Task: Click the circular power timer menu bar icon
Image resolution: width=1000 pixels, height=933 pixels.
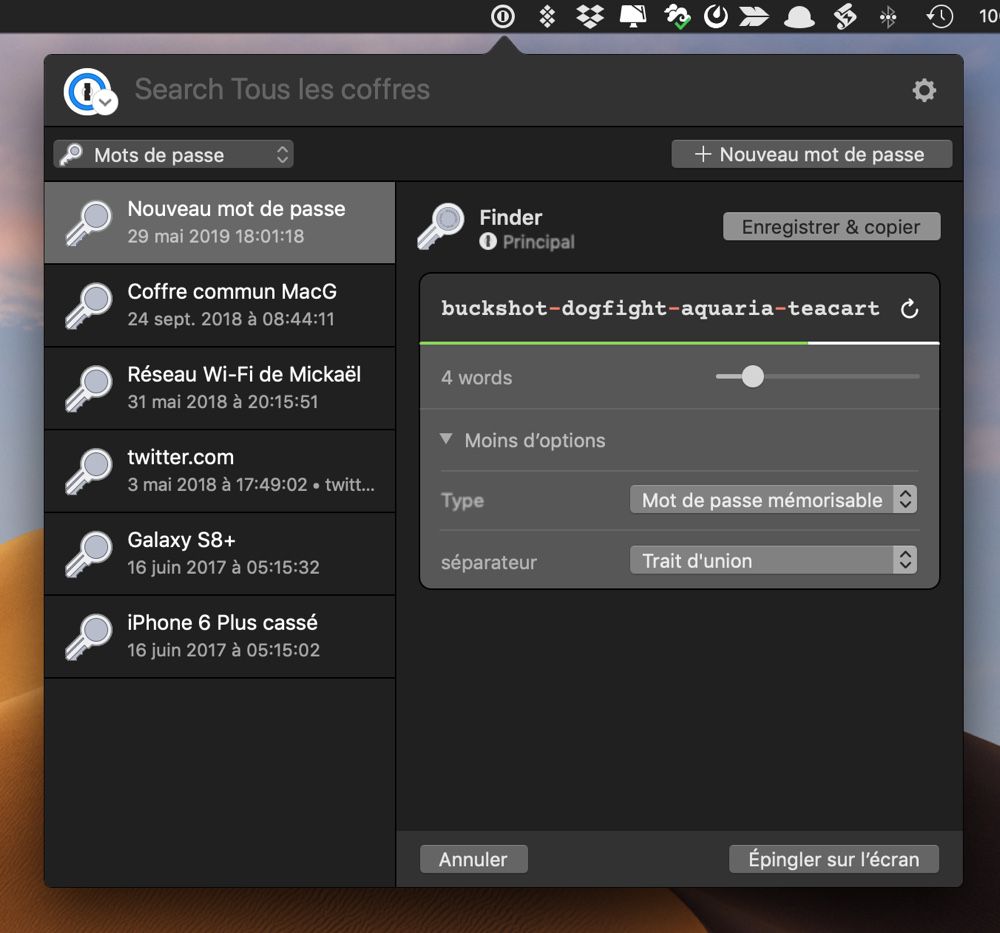Action: [x=716, y=17]
